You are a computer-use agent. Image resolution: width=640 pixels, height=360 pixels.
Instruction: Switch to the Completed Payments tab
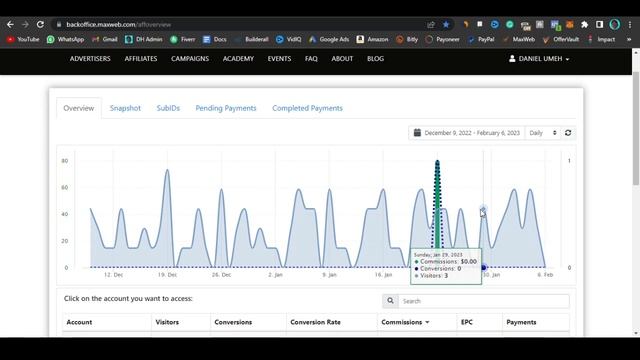[307, 108]
